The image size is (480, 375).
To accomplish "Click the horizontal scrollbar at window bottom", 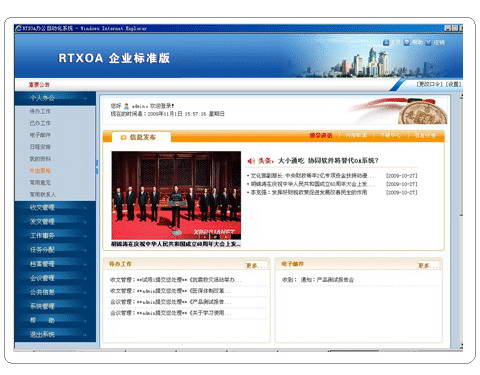I will (x=238, y=351).
